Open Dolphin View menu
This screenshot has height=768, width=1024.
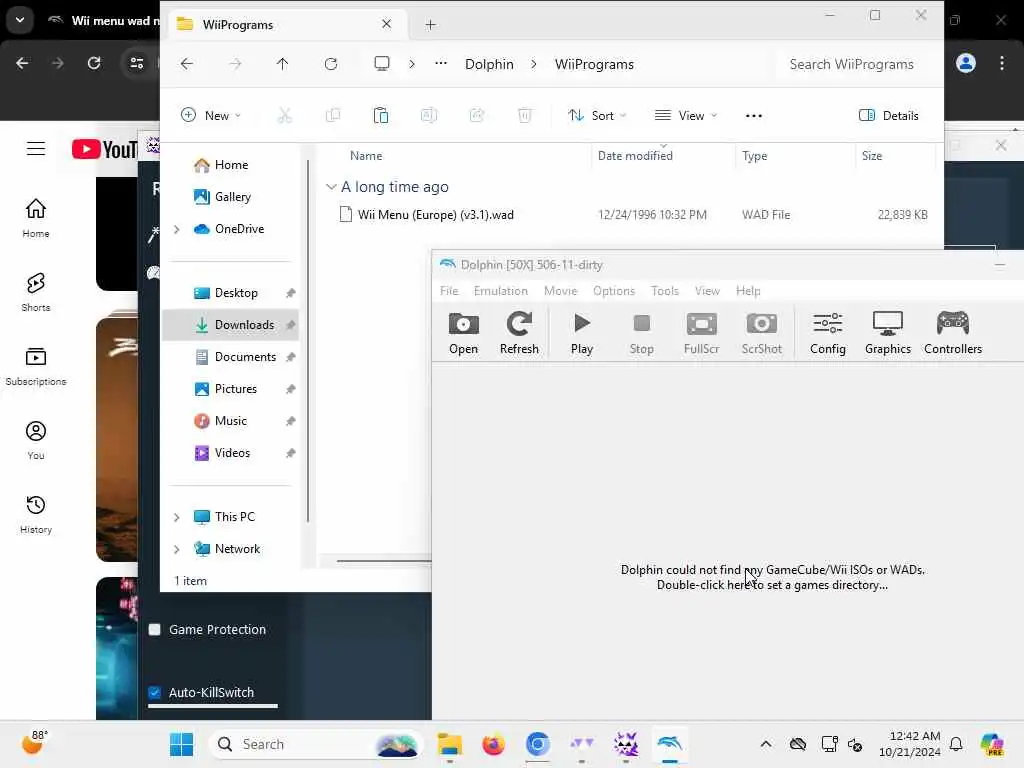click(707, 291)
